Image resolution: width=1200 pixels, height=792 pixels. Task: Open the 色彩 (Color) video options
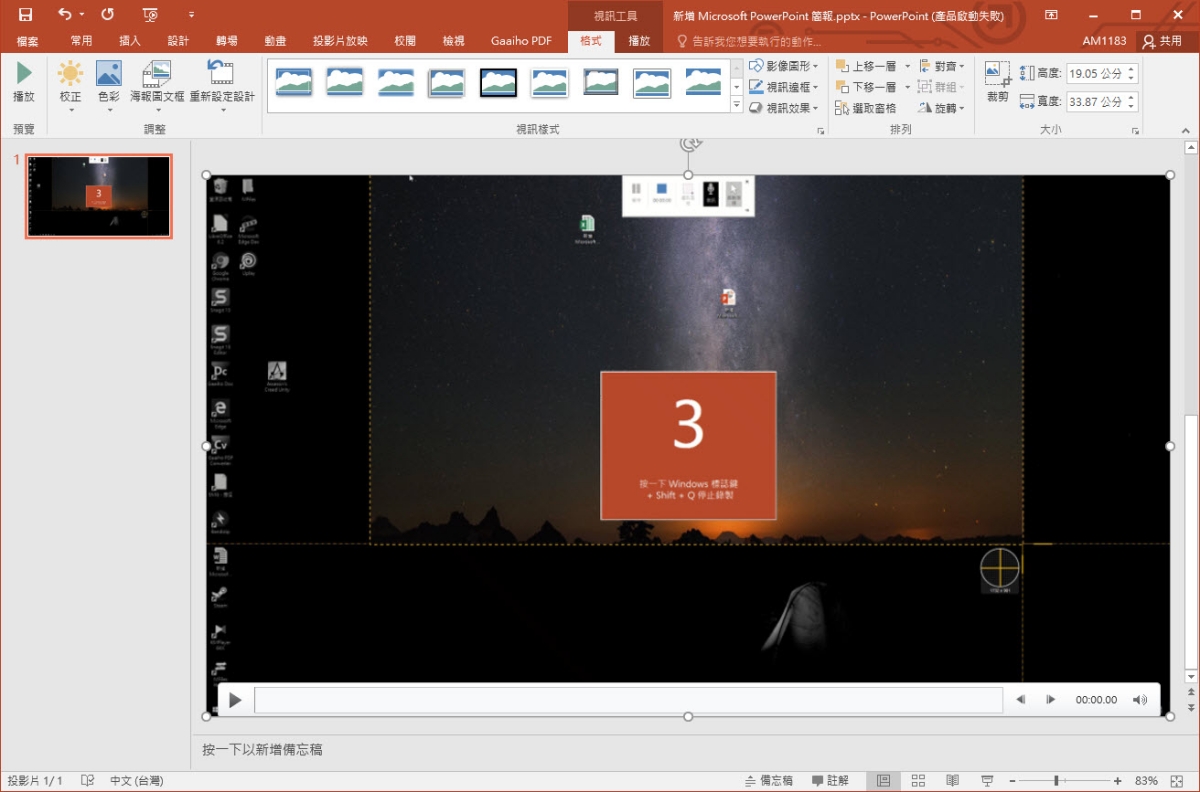point(108,75)
